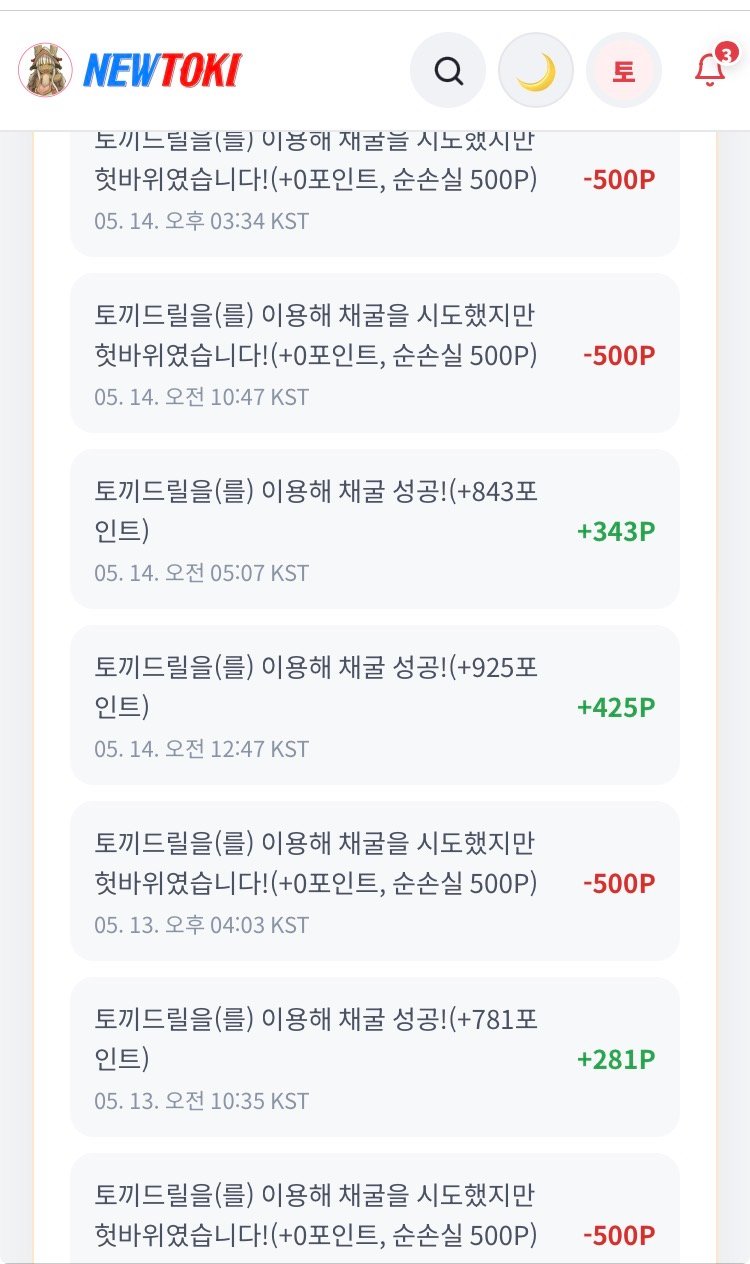
Task: Click the -500P amount of 05. 13. entry
Action: (619, 883)
